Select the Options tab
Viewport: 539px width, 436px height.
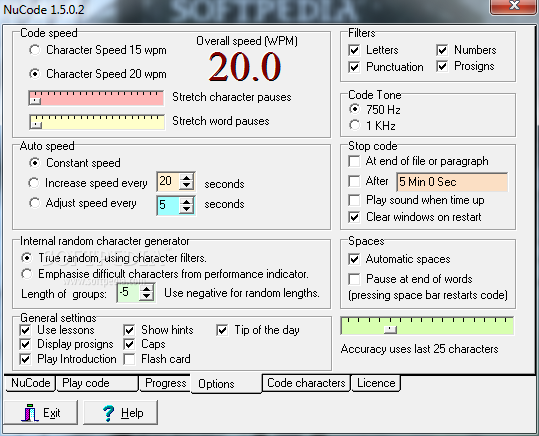pos(226,384)
